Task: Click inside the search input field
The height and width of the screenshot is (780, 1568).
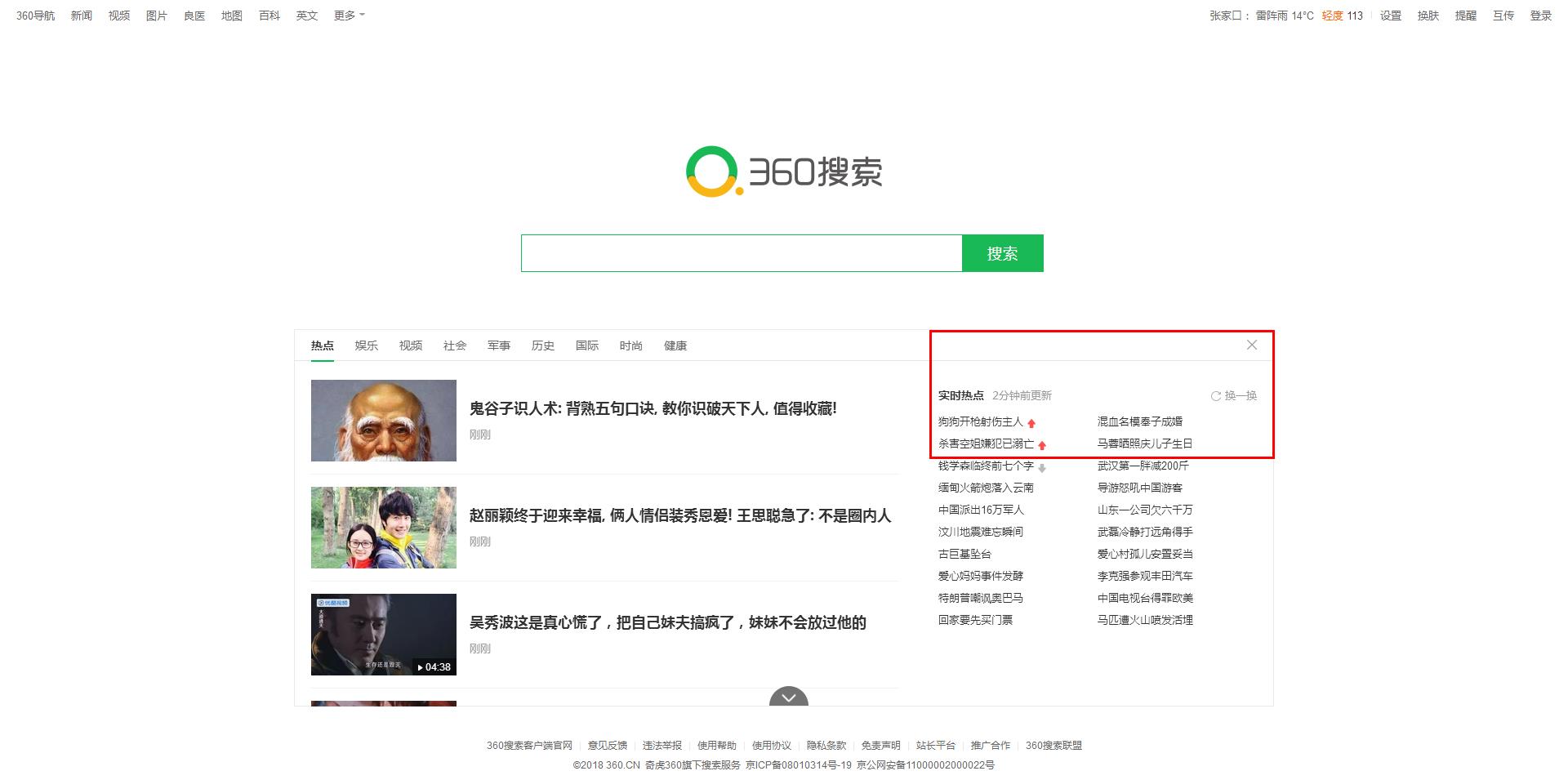Action: pos(742,253)
